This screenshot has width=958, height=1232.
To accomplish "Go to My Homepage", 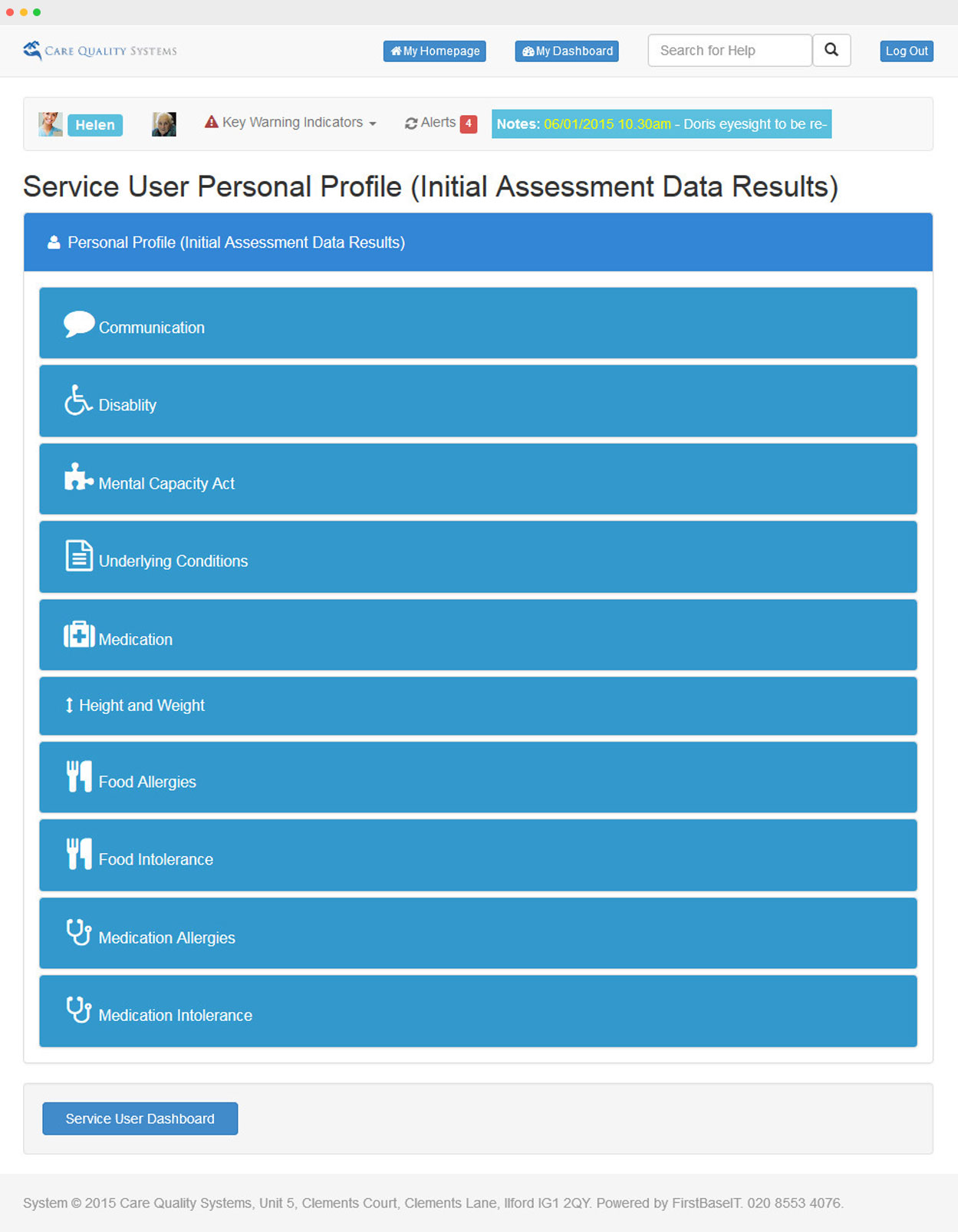I will 435,51.
